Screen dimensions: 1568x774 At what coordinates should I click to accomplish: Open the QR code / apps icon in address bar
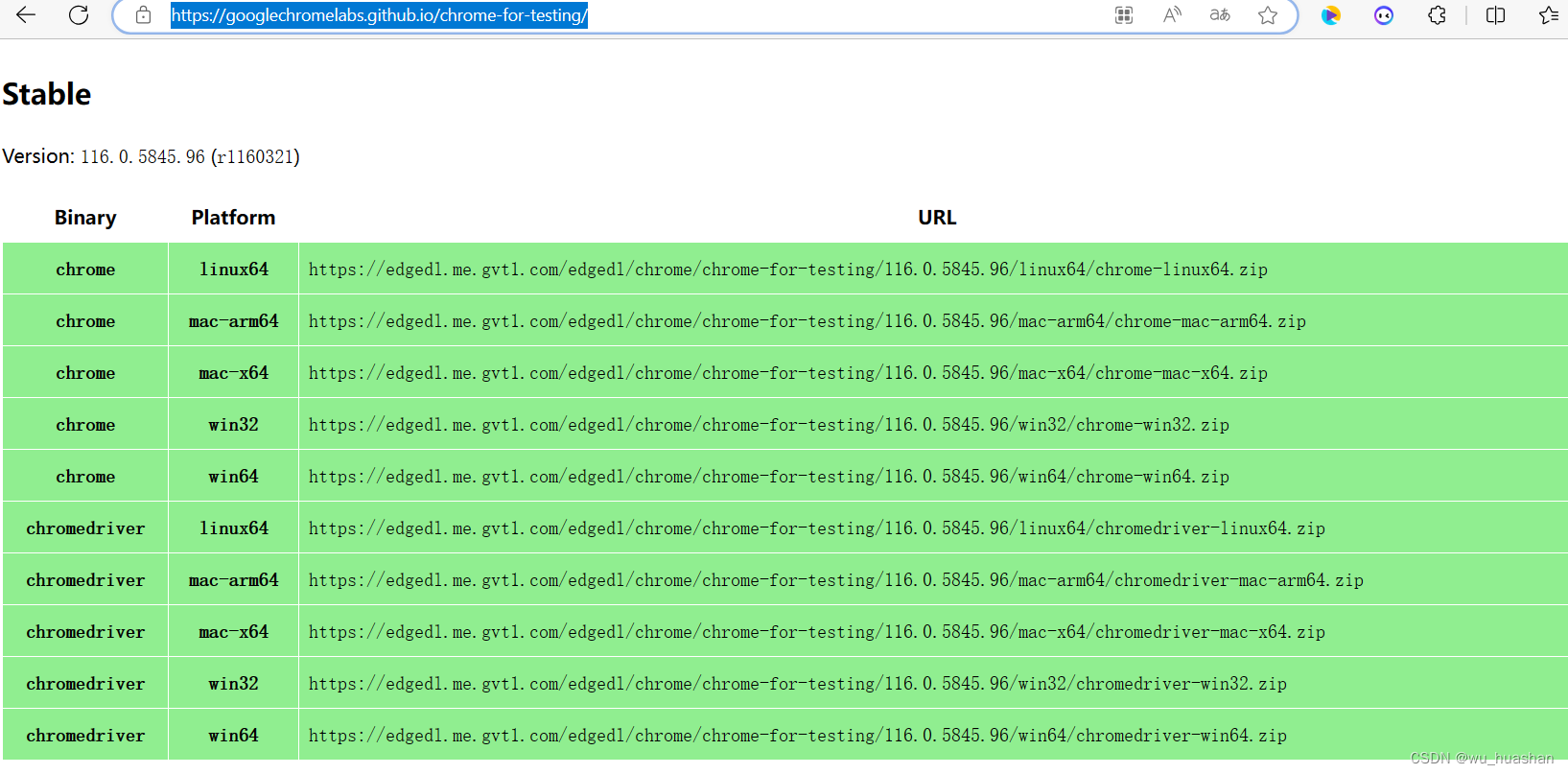pos(1124,15)
